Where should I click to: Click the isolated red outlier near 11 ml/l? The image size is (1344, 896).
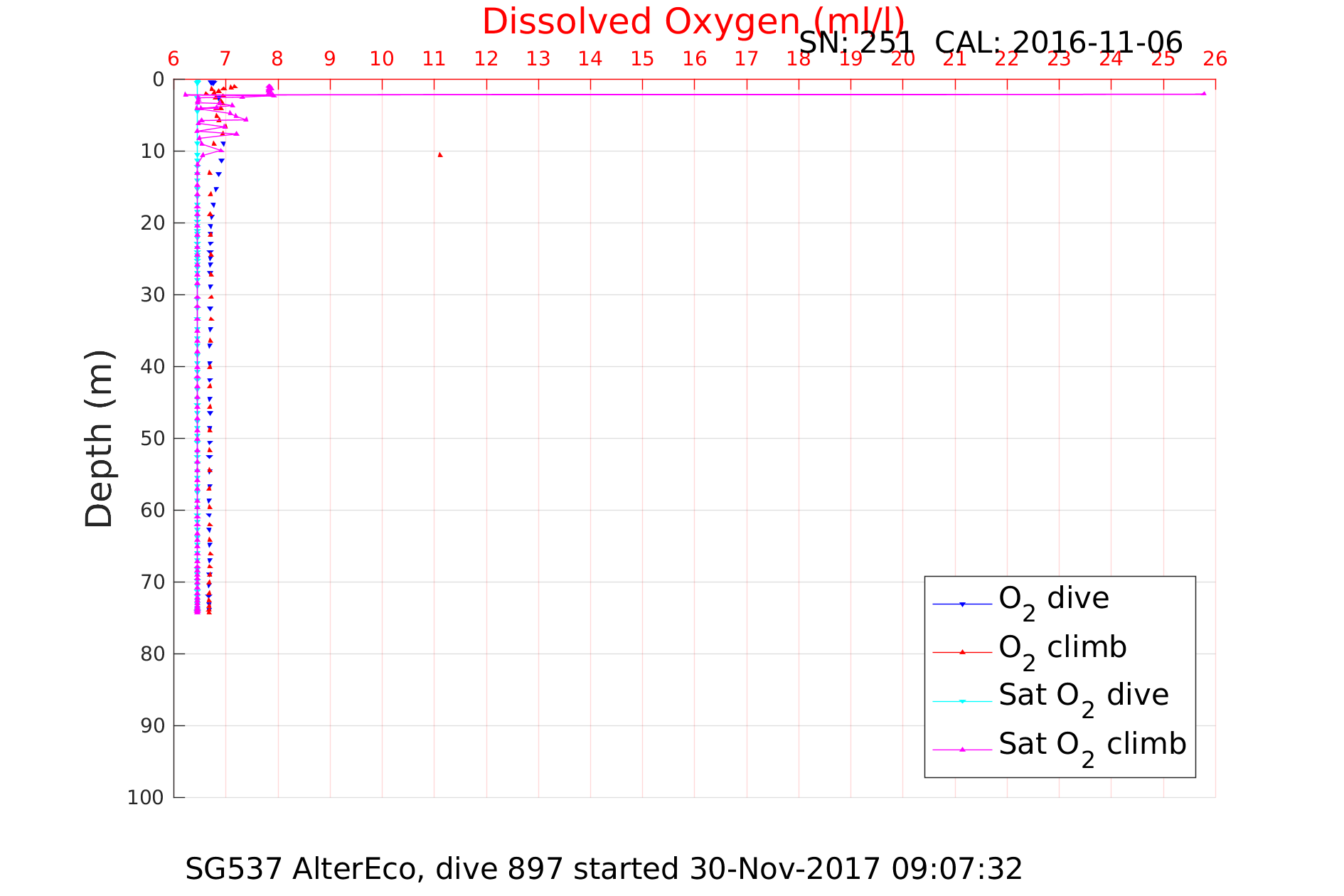(440, 154)
